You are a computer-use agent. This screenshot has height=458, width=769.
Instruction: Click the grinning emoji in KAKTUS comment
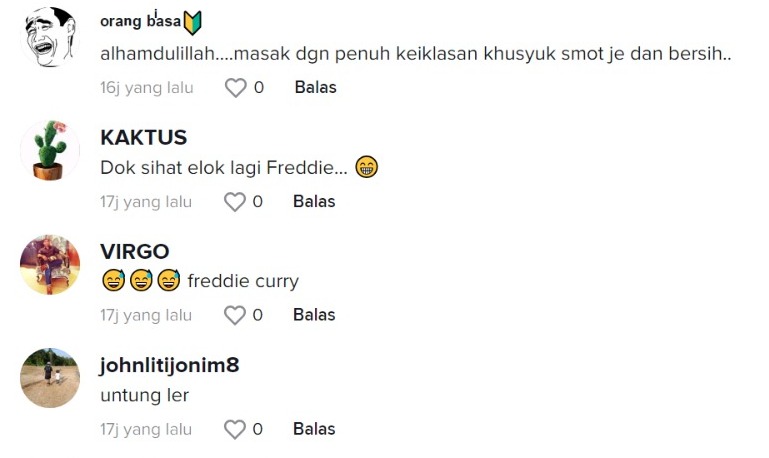[x=366, y=168]
